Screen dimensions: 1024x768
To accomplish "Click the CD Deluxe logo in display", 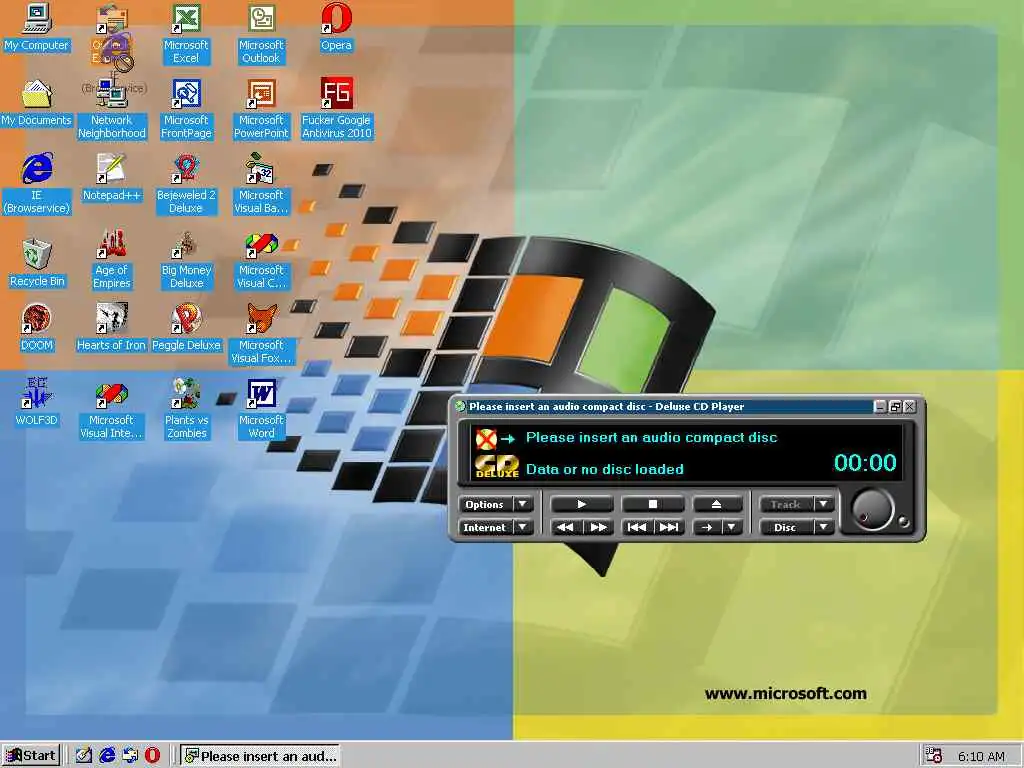I will 496,466.
